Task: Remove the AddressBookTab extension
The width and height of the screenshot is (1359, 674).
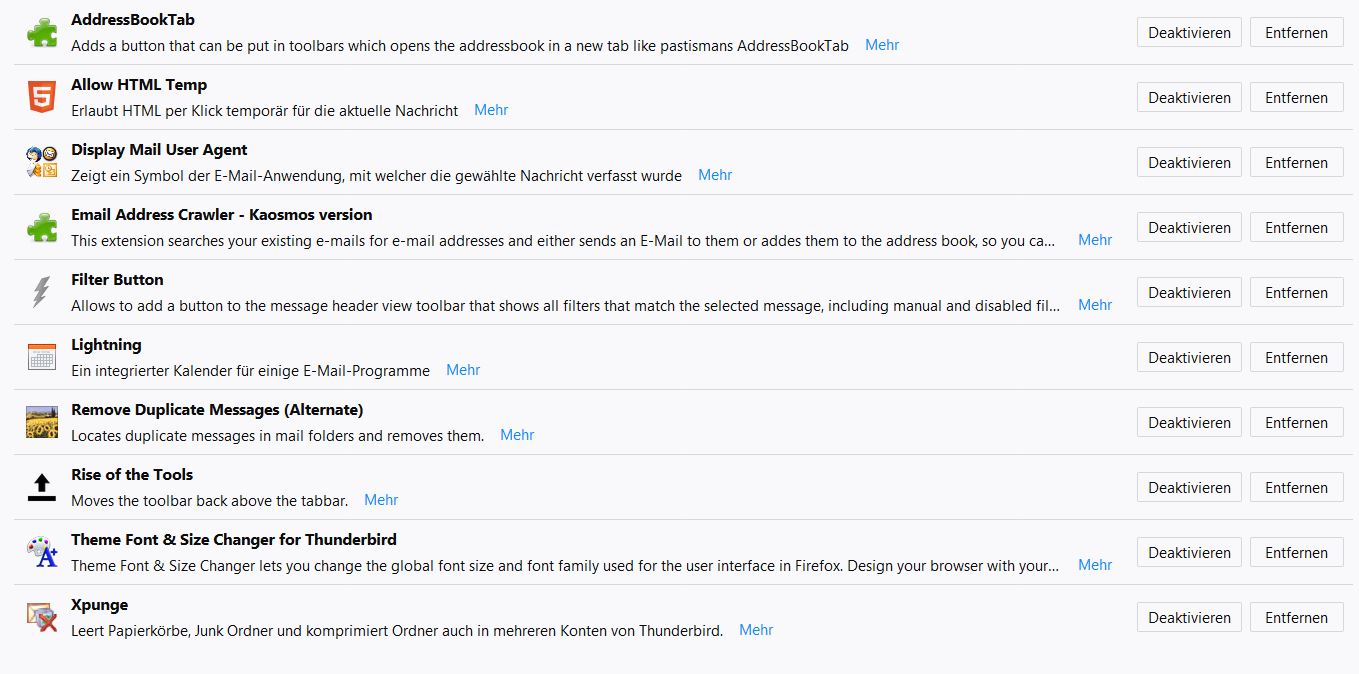Action: pyautogui.click(x=1296, y=33)
